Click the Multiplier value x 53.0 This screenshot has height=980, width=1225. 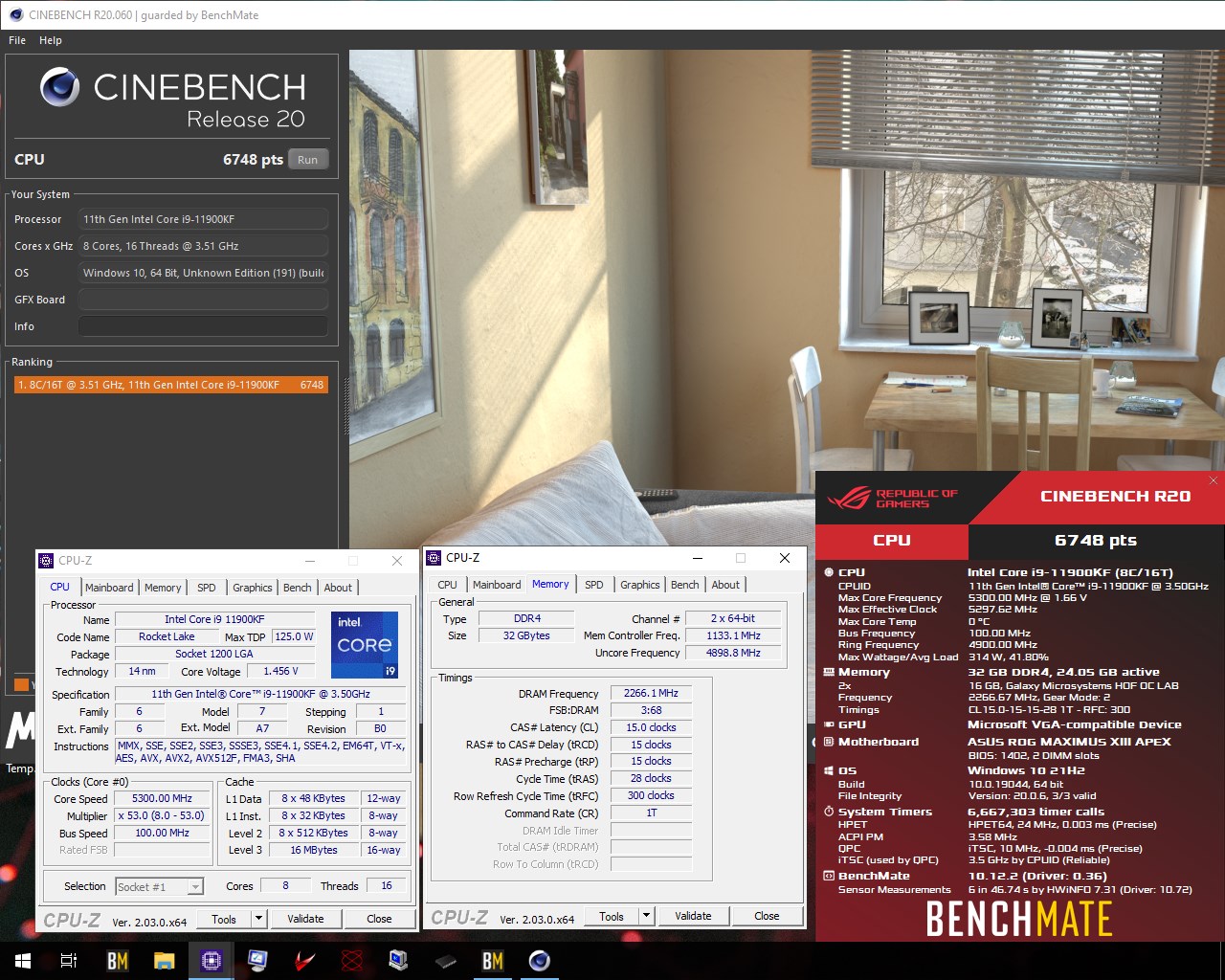pos(162,815)
